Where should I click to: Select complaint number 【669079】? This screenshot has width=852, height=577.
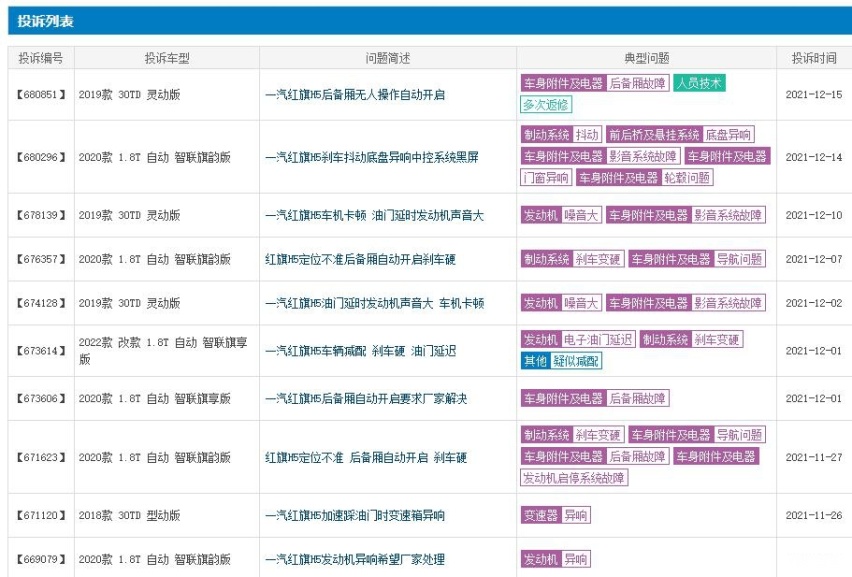[41, 560]
